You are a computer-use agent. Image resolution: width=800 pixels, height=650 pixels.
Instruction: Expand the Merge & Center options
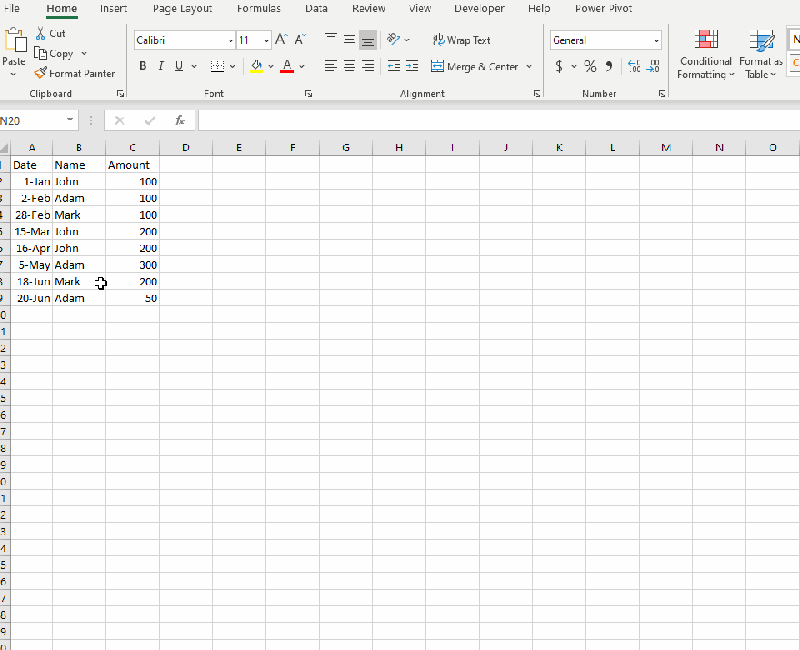coord(529,66)
